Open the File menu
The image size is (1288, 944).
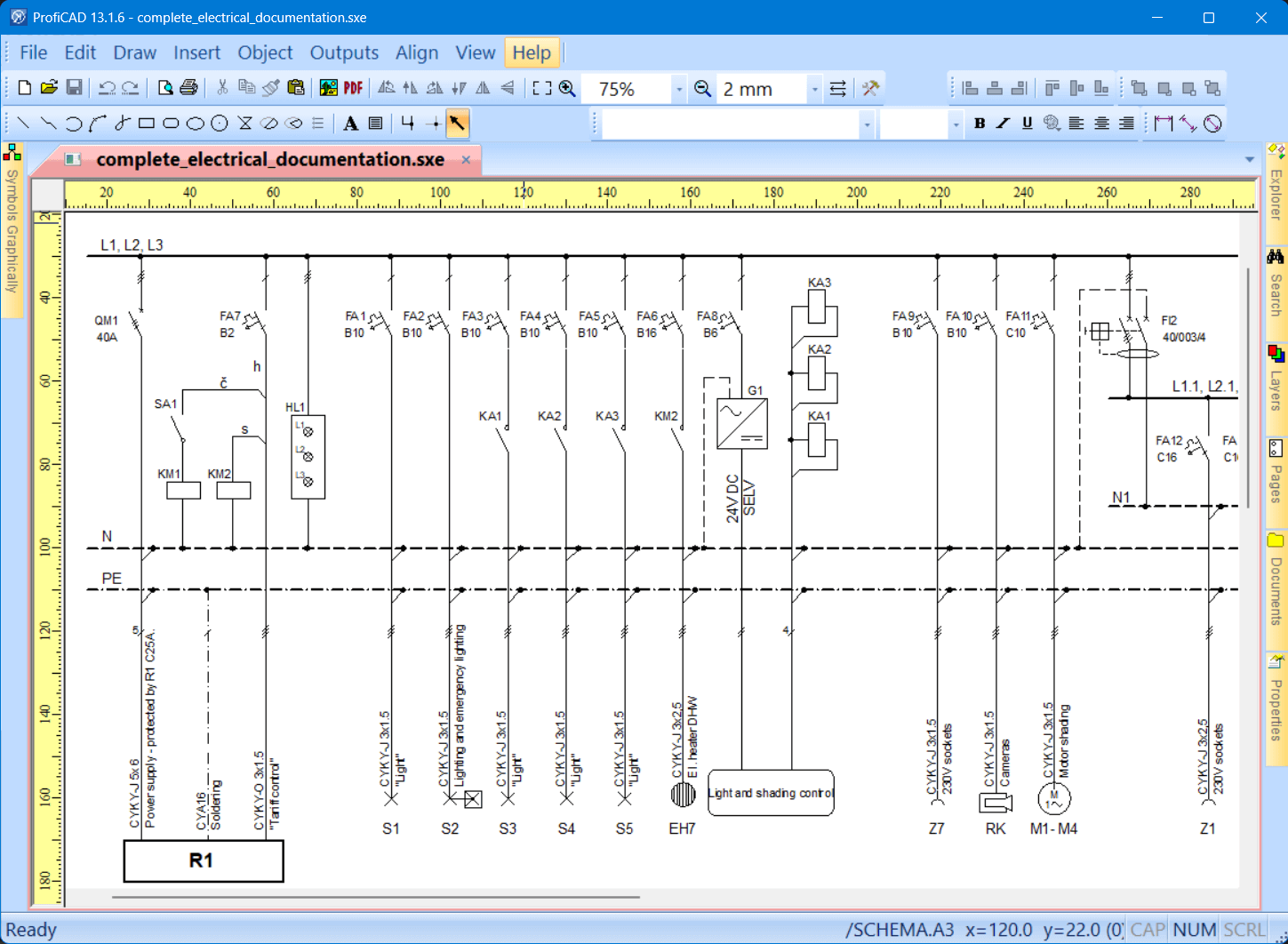coord(34,52)
